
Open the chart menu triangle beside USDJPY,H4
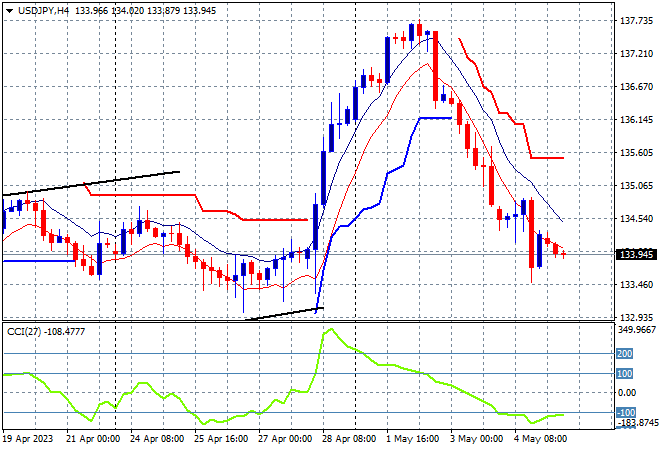point(9,11)
